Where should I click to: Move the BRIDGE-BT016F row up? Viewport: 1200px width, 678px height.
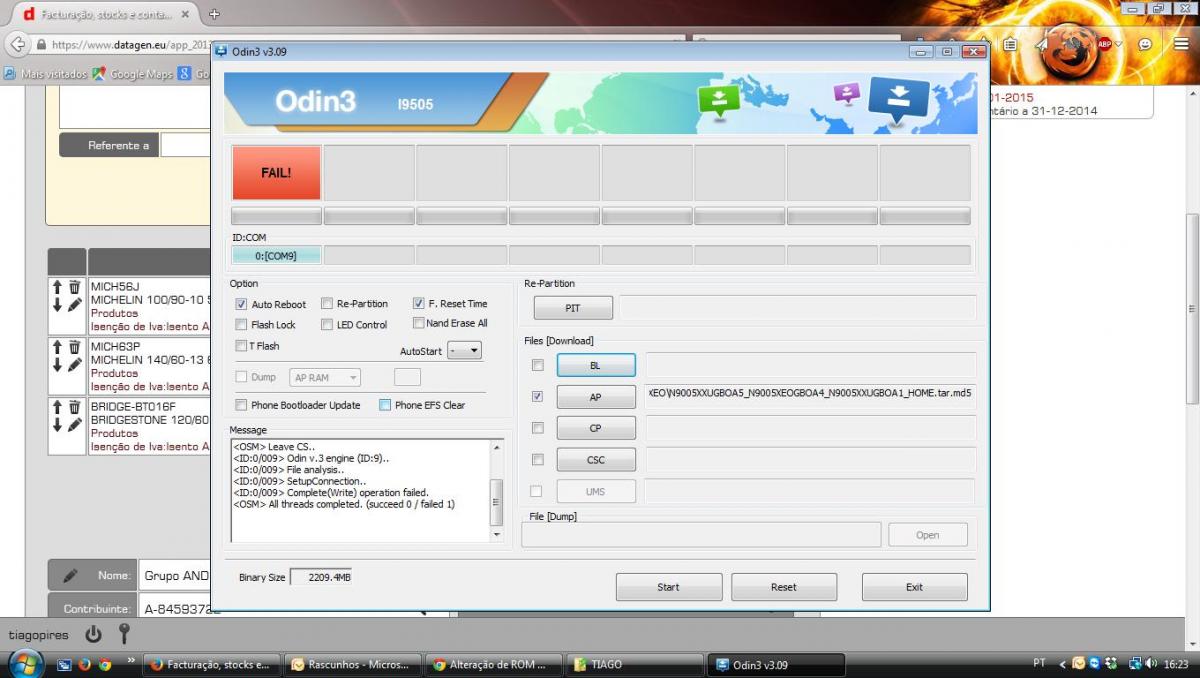coord(58,407)
